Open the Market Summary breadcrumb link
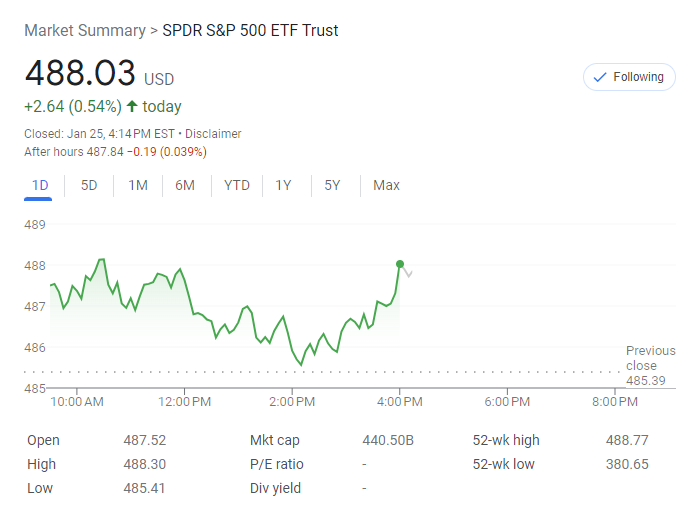Screen dimensions: 689x510 (84, 30)
